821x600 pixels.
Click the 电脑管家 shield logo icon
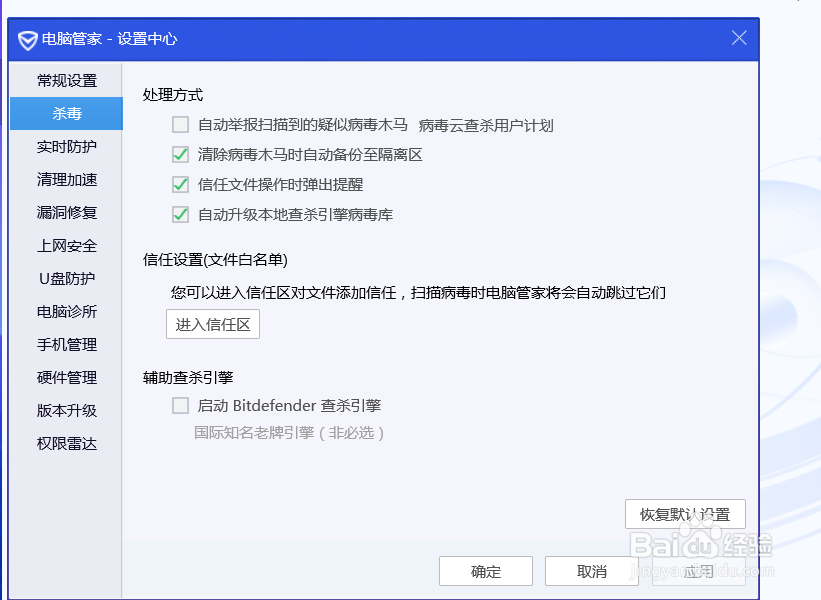tap(28, 40)
